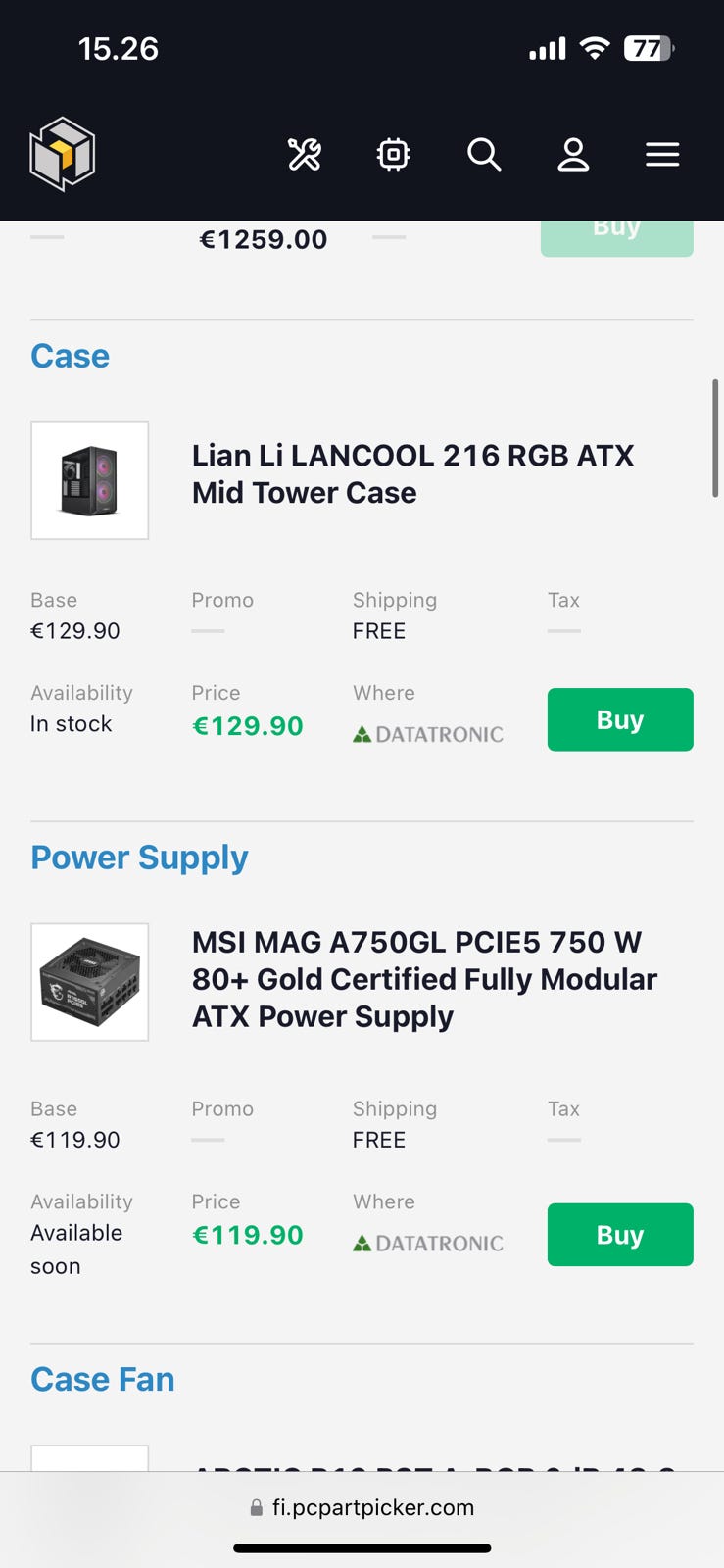724x1568 pixels.
Task: Tap the fi.pcpartpicker.com address bar
Action: [362, 1507]
